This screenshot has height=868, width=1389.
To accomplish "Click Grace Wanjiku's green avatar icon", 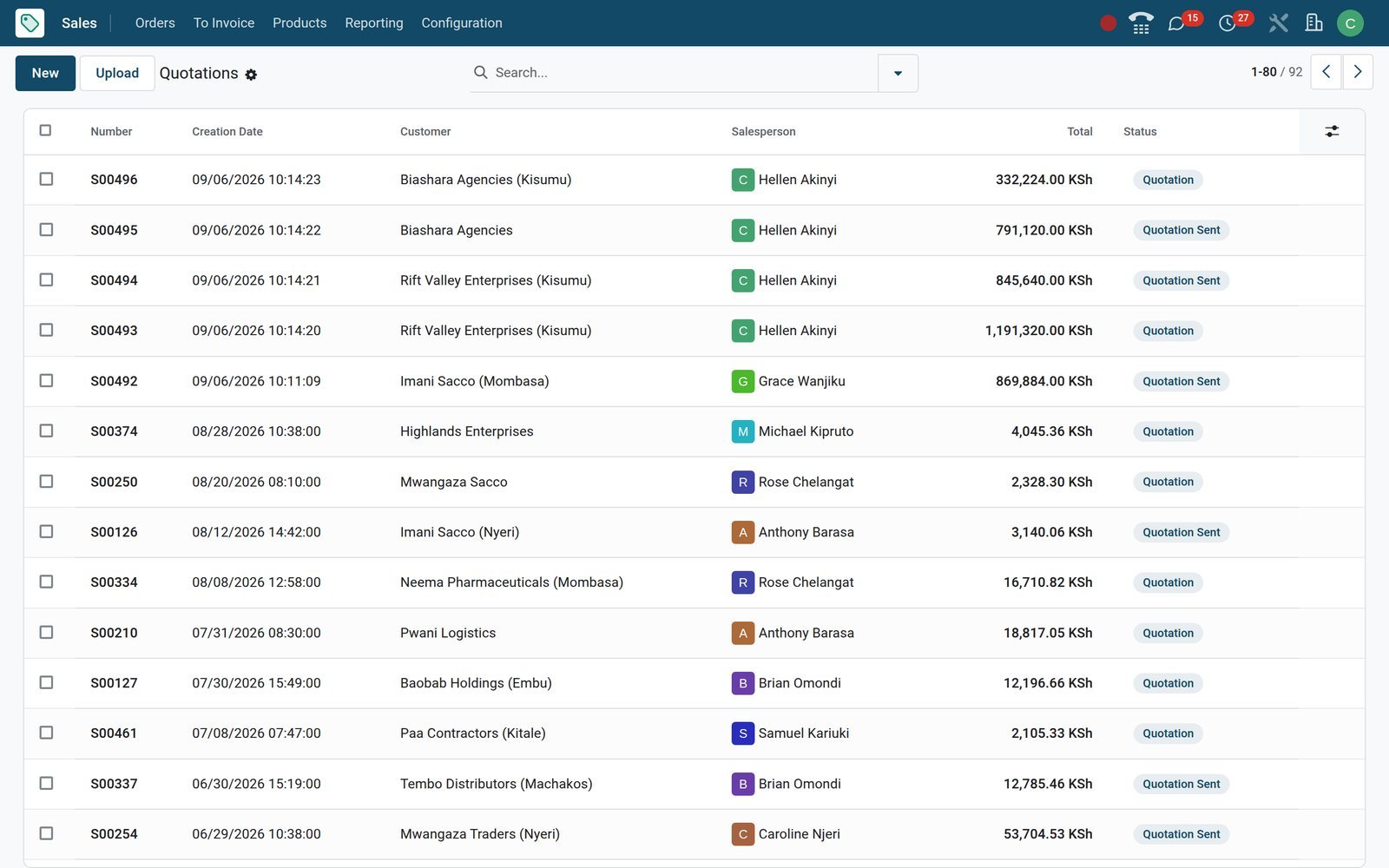I will point(742,381).
